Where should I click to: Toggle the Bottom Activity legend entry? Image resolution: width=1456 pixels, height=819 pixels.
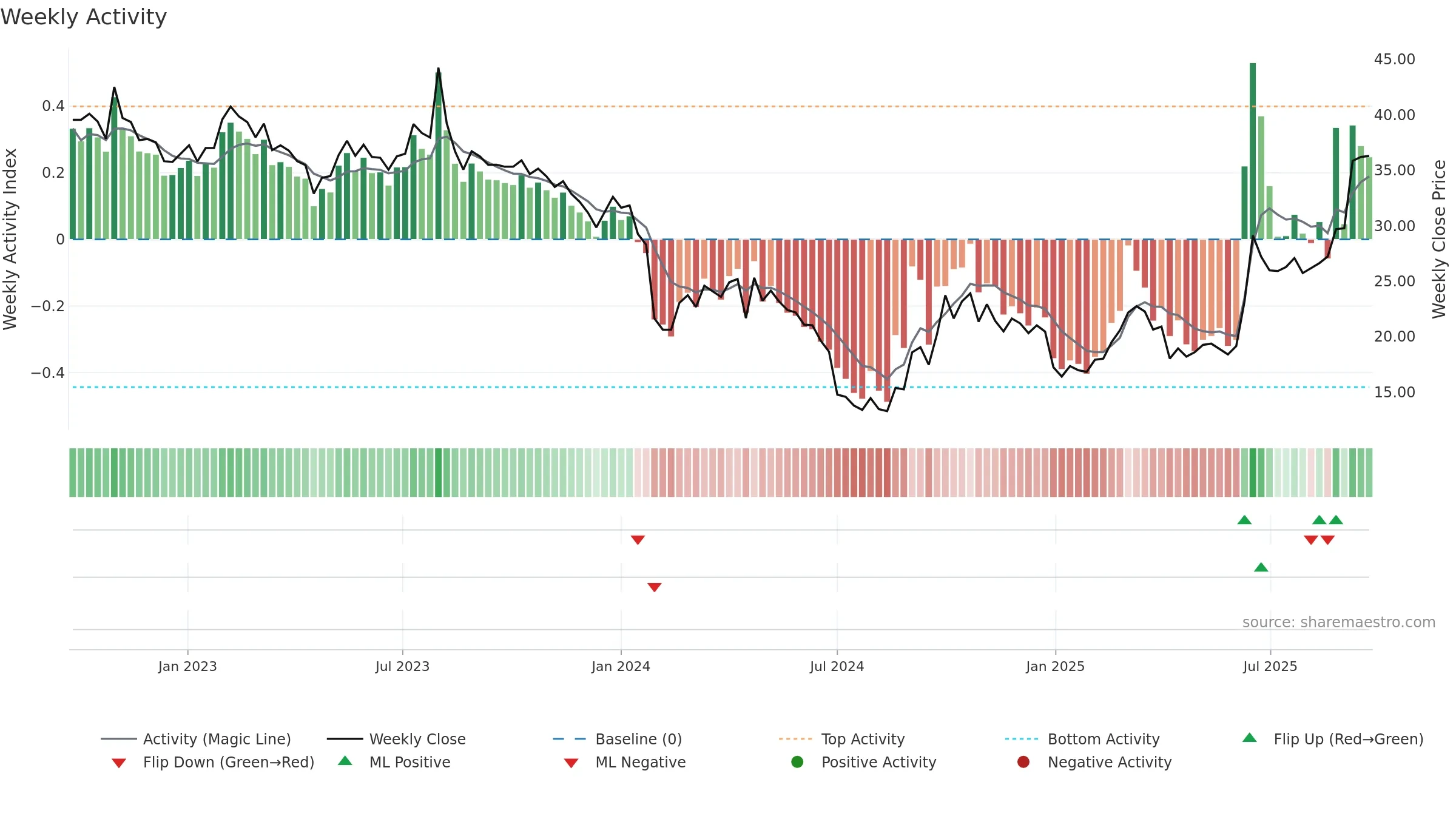pos(1082,739)
